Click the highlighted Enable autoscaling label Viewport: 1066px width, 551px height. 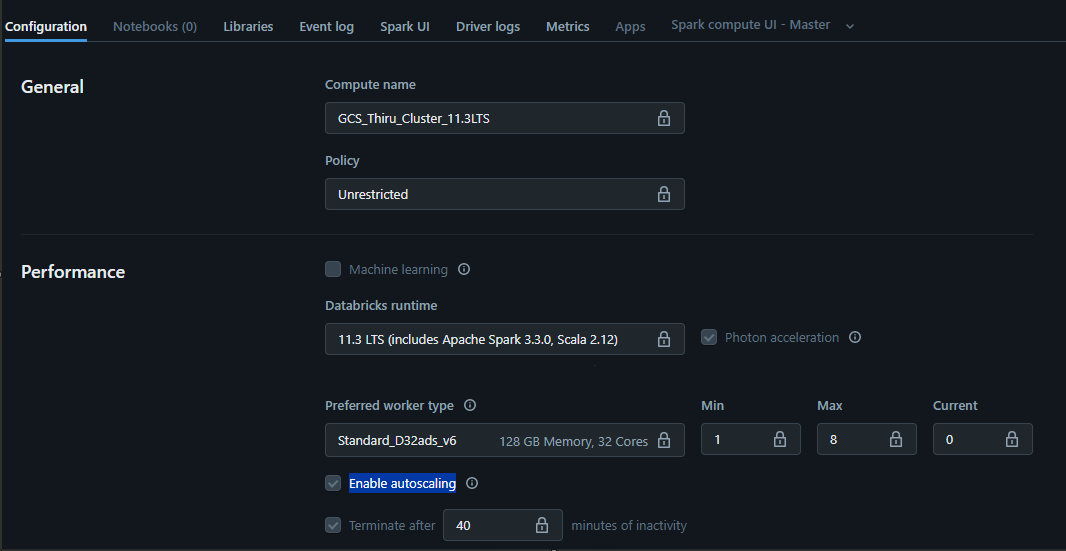coord(402,484)
